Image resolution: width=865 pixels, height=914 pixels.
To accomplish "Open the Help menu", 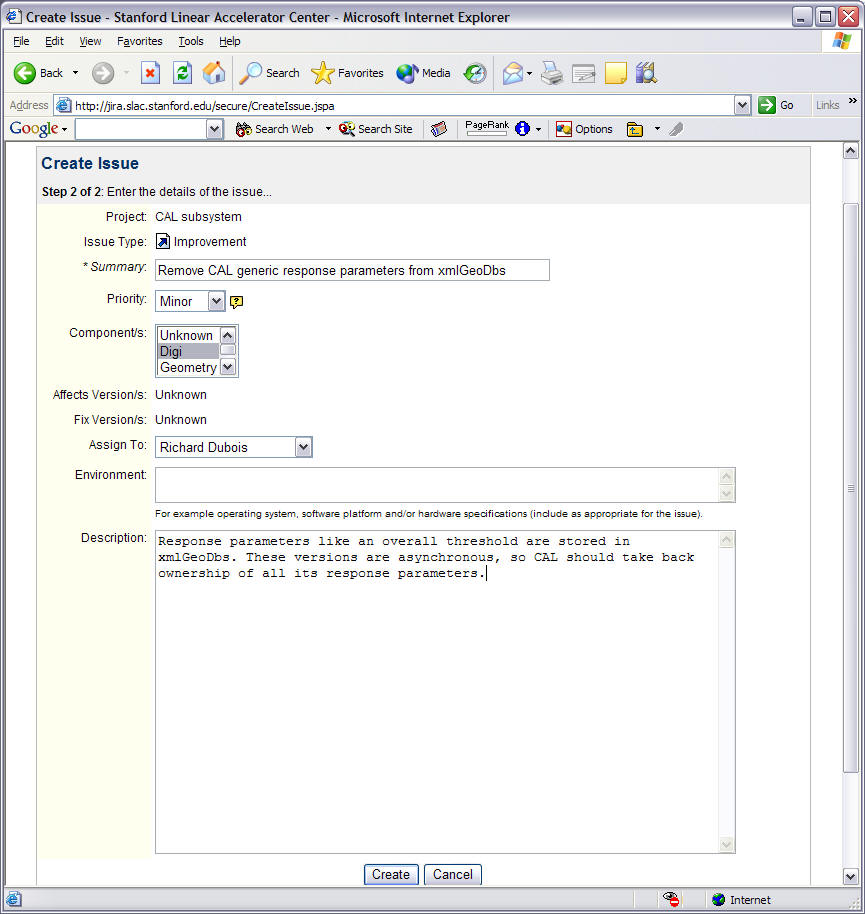I will (230, 41).
